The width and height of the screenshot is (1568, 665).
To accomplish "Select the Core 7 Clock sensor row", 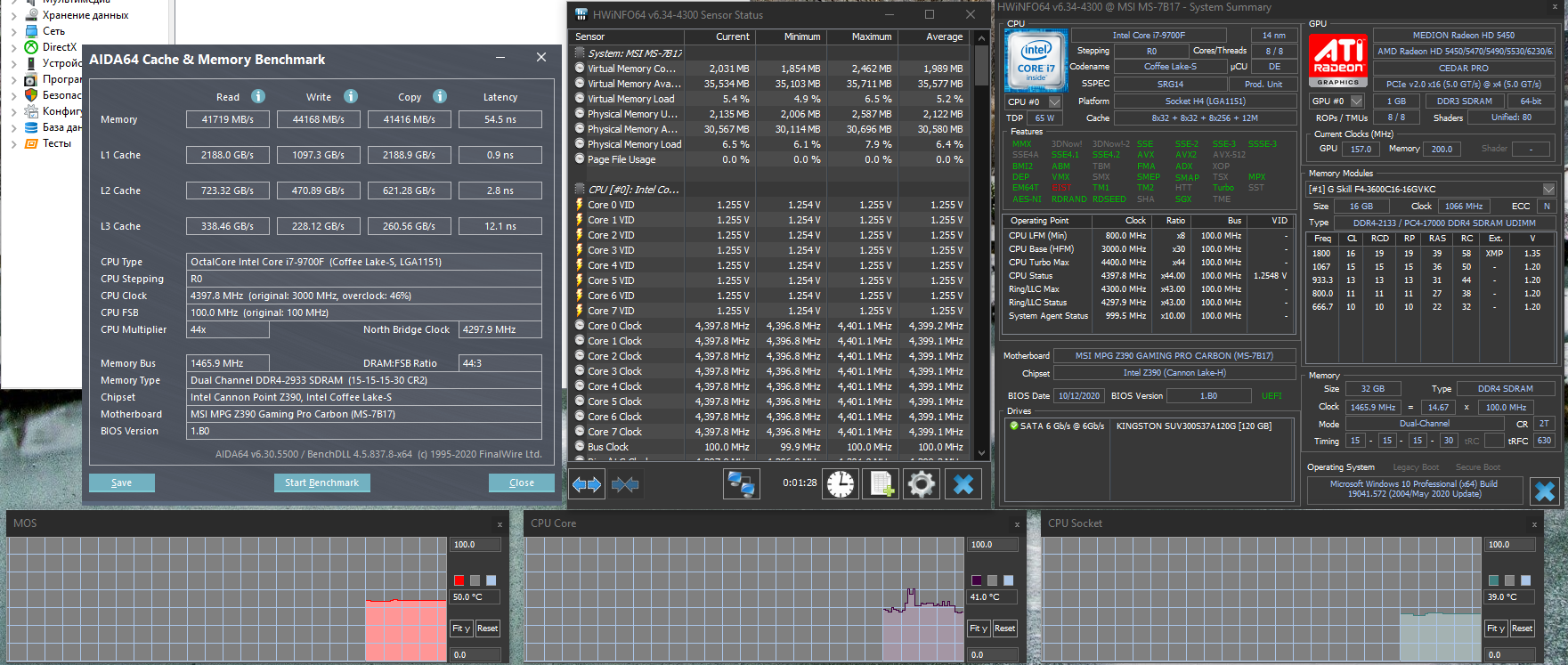I will tap(770, 432).
